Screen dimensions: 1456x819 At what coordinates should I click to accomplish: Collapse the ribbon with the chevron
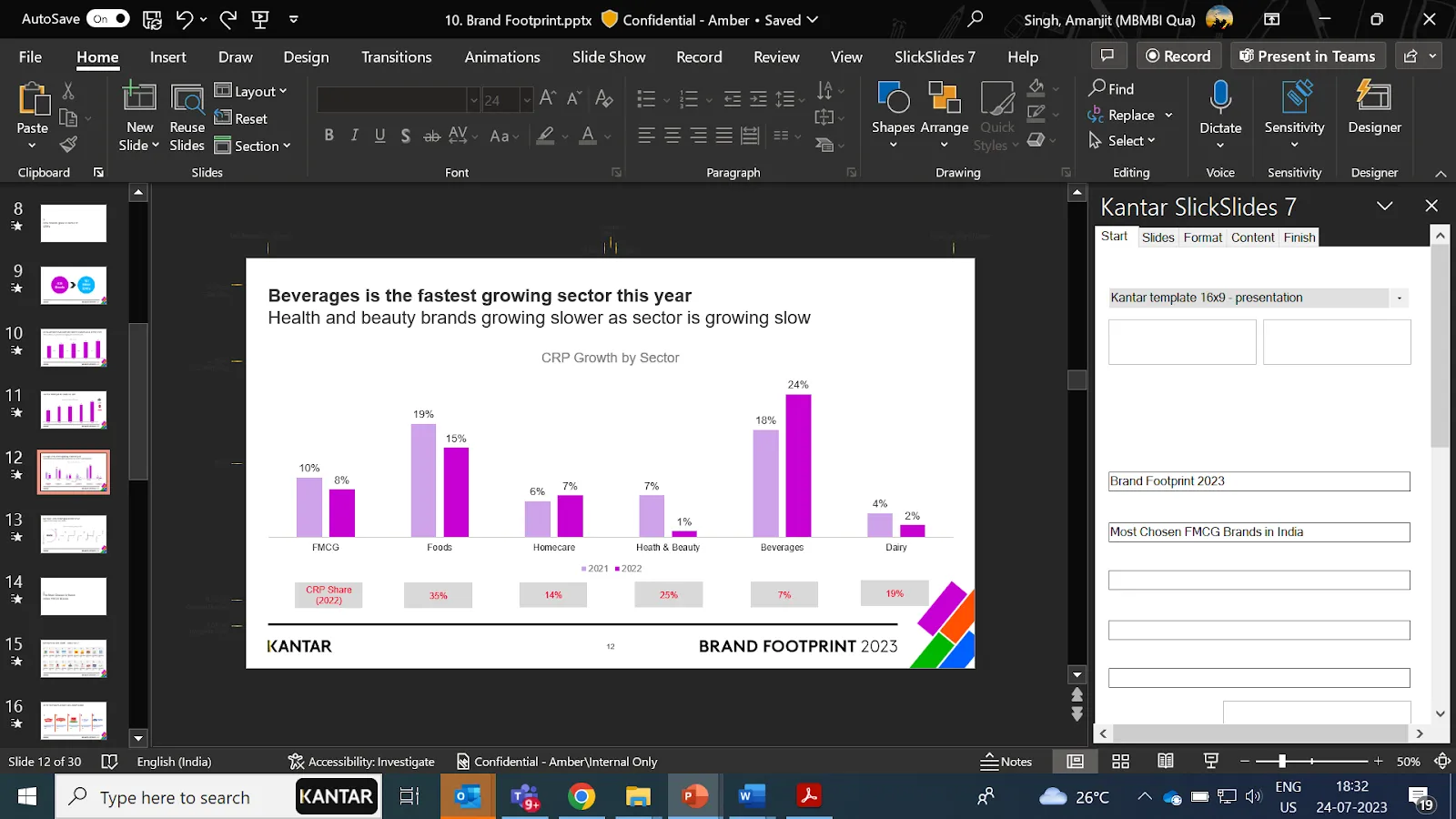pyautogui.click(x=1441, y=173)
